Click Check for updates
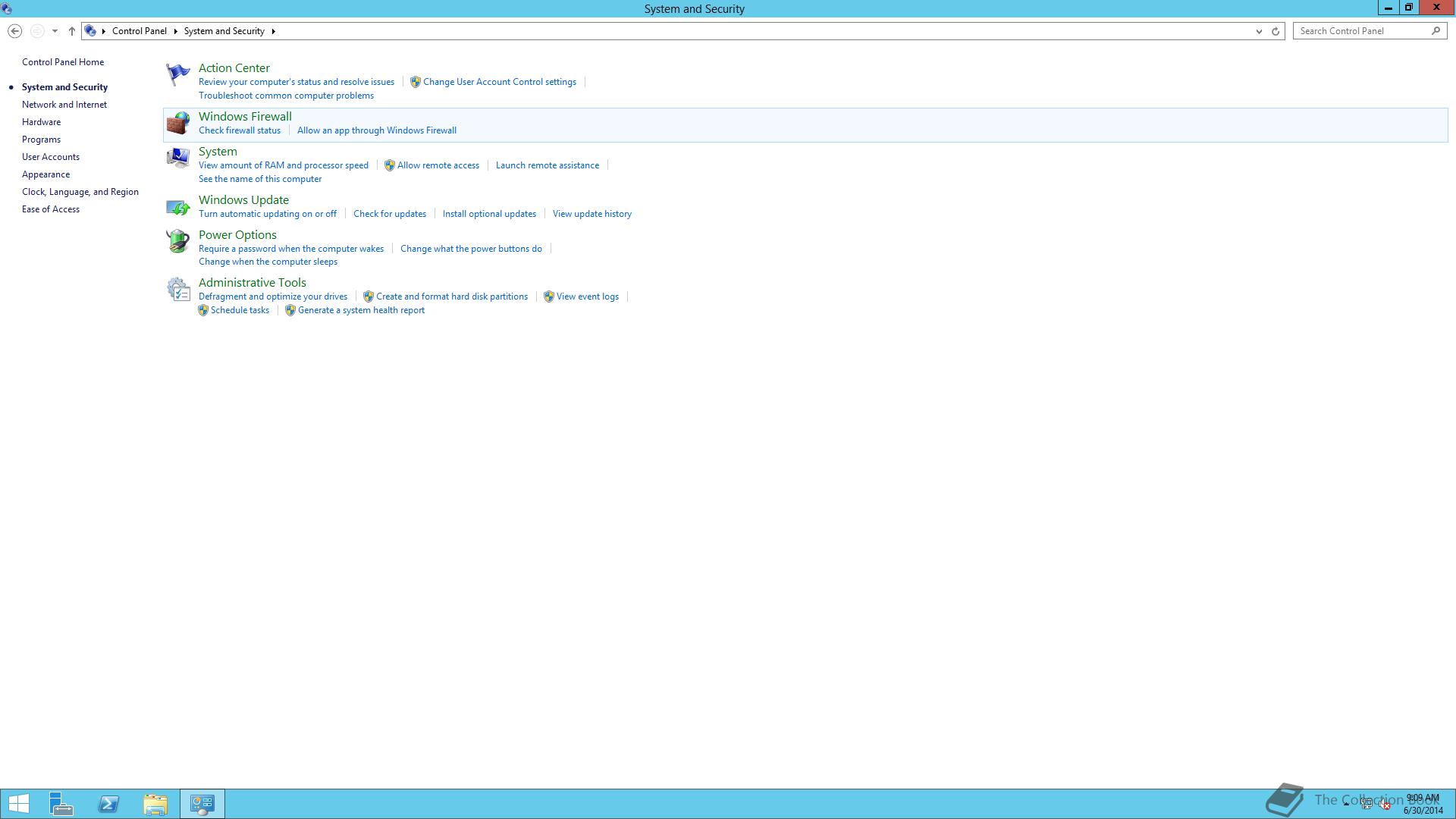 [390, 214]
